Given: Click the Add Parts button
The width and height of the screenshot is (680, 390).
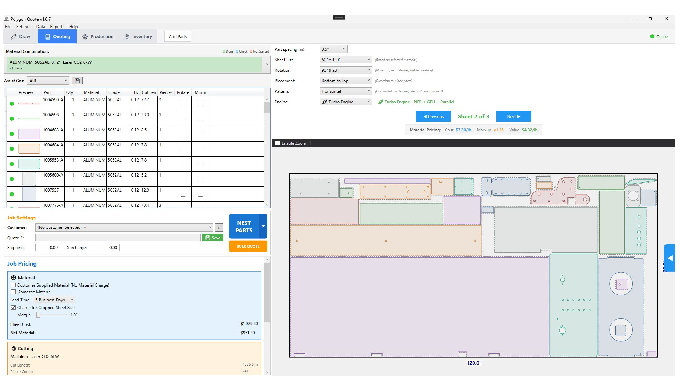Looking at the screenshot, I should click(x=177, y=36).
